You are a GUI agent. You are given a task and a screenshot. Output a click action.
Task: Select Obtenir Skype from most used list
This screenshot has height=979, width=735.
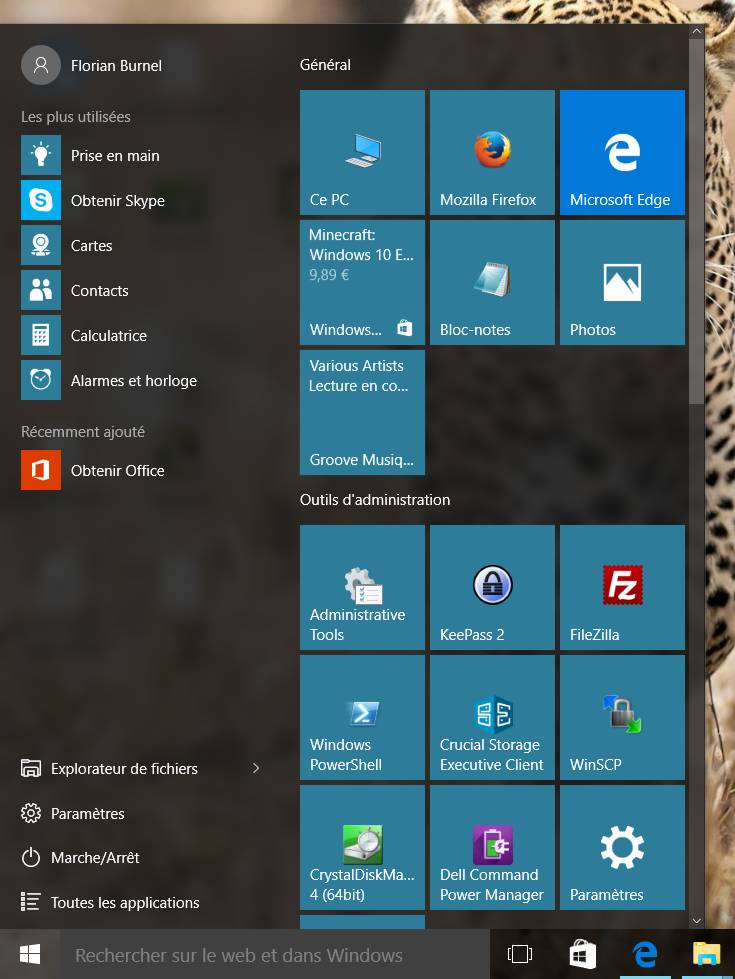tap(117, 201)
